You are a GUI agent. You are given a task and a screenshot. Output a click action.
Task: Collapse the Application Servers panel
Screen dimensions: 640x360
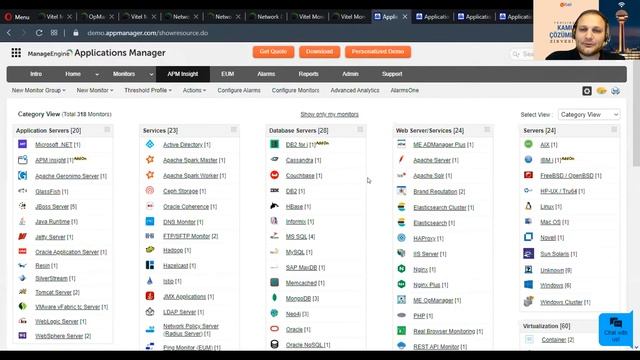point(107,129)
